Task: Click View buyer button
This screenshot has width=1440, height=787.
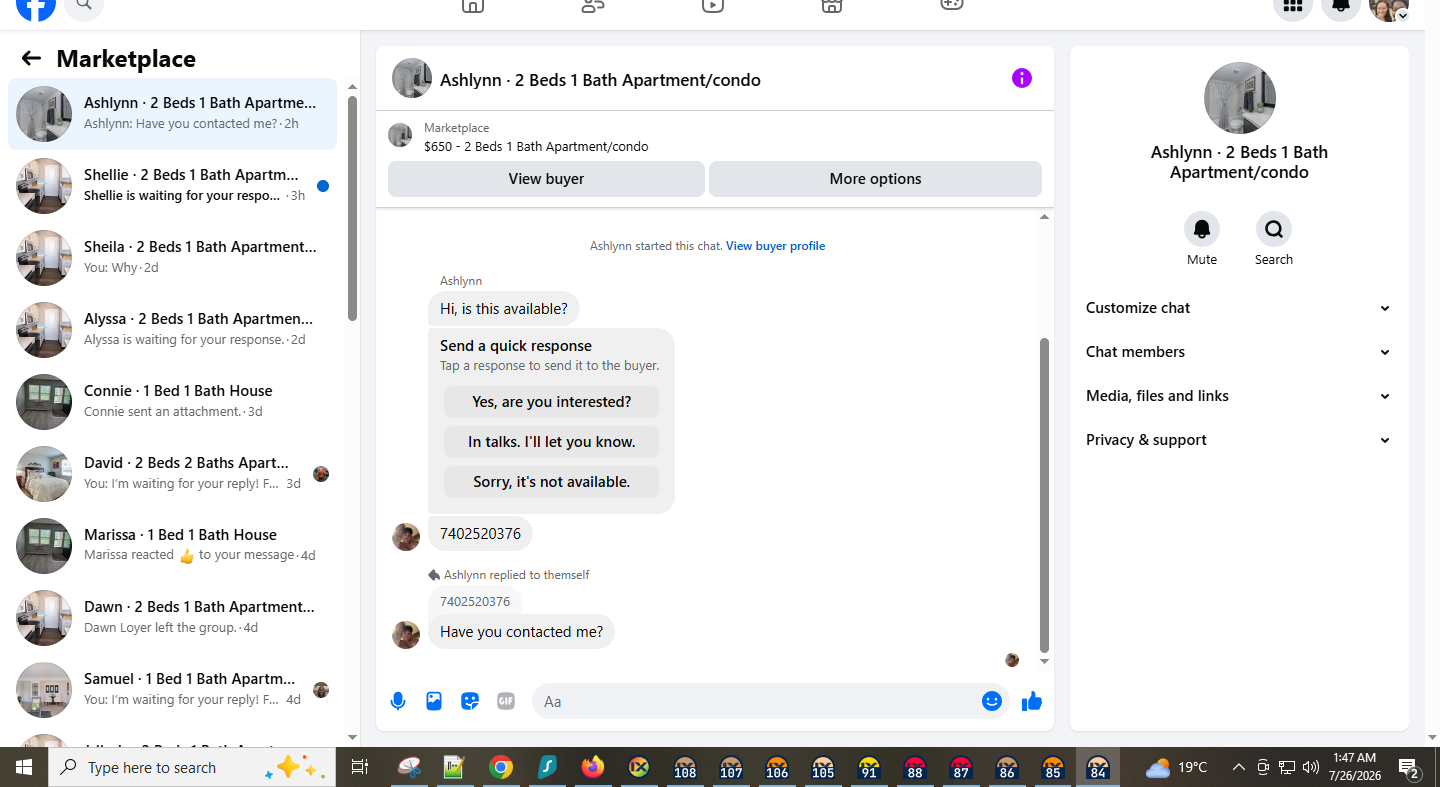Action: tap(546, 179)
